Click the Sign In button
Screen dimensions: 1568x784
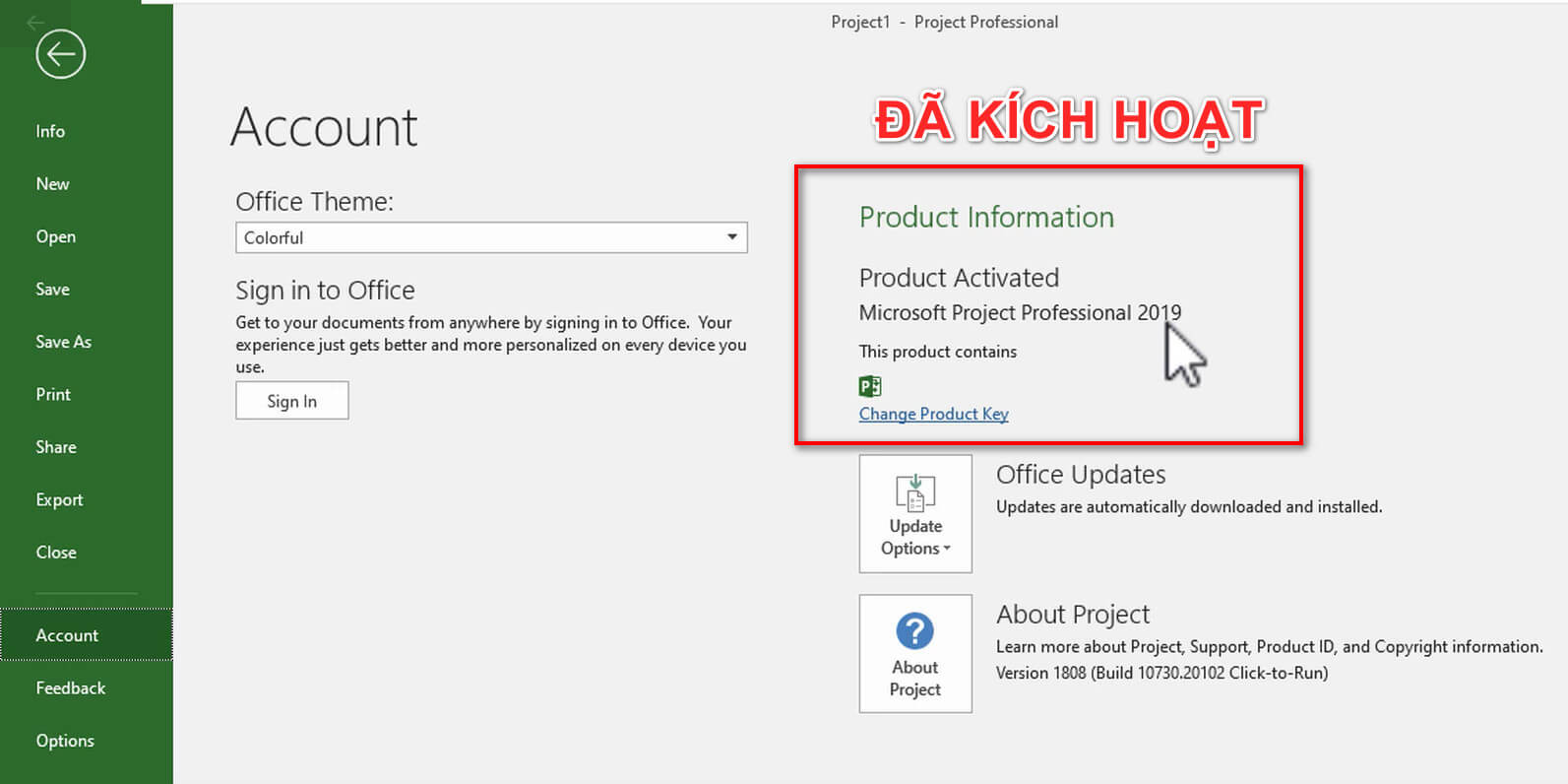pyautogui.click(x=292, y=401)
